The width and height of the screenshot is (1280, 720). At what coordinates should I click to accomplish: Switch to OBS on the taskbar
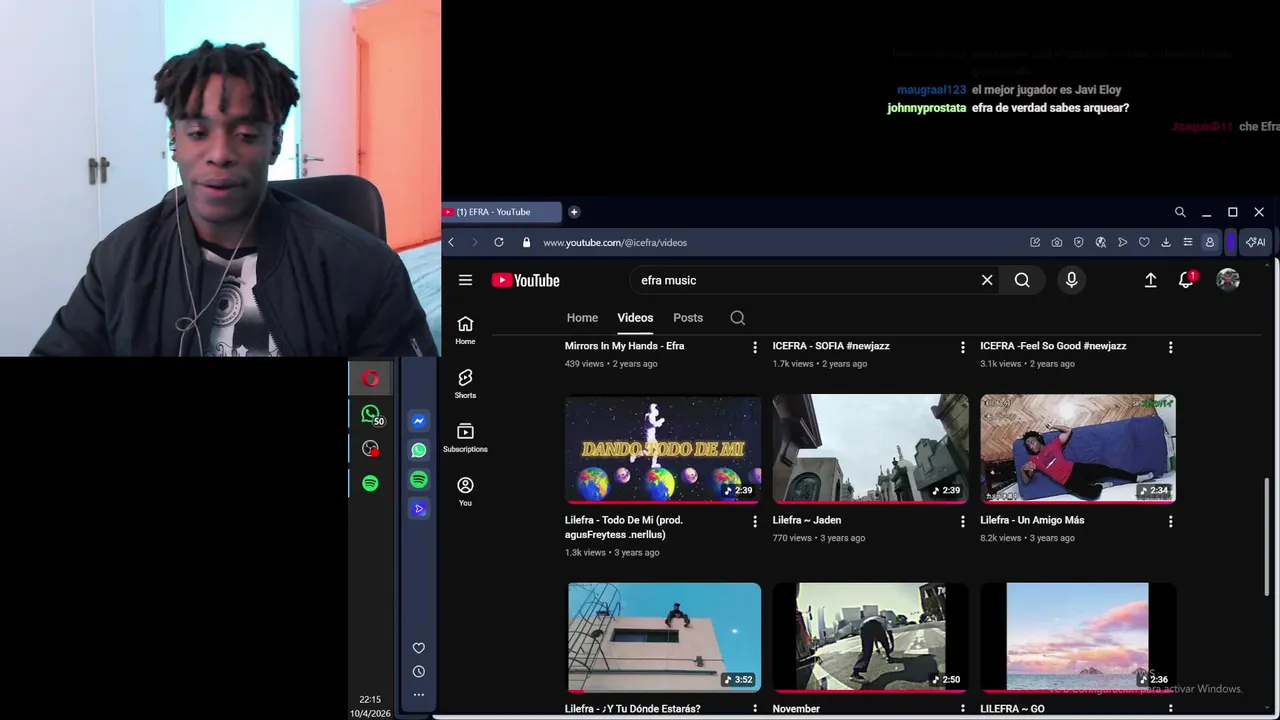coord(370,449)
